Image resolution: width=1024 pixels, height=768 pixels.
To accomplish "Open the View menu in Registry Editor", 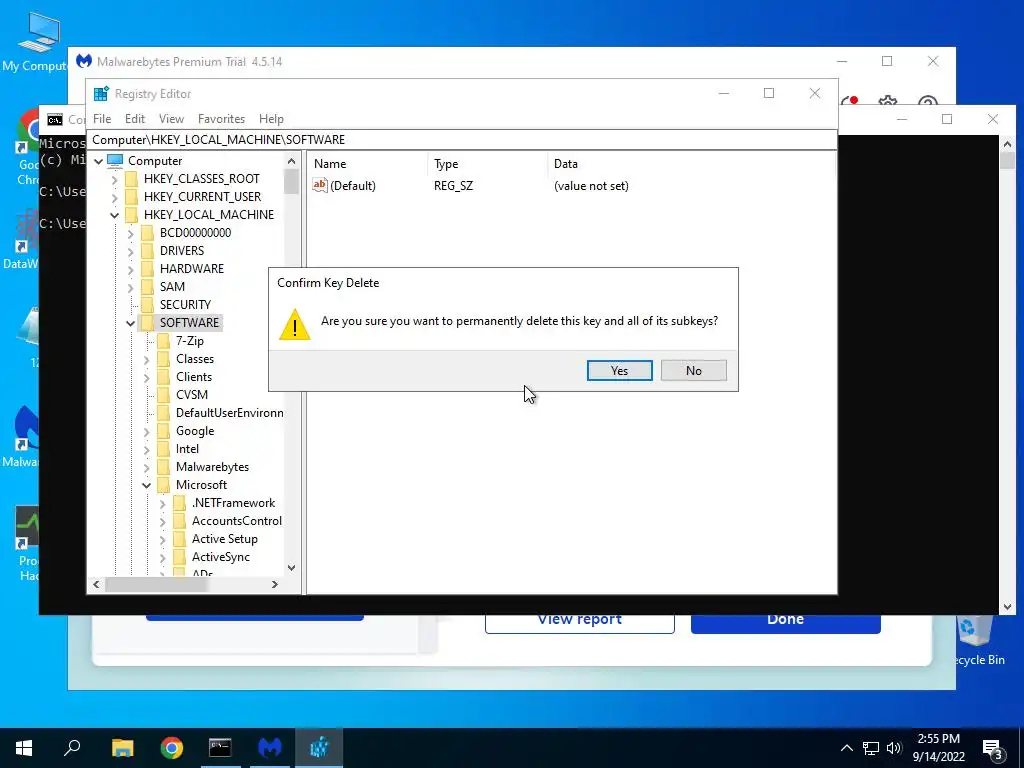I will [171, 119].
